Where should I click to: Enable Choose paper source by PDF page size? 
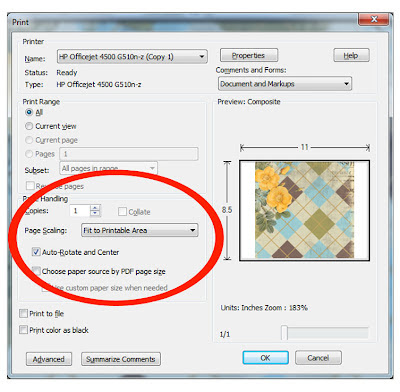(x=36, y=271)
